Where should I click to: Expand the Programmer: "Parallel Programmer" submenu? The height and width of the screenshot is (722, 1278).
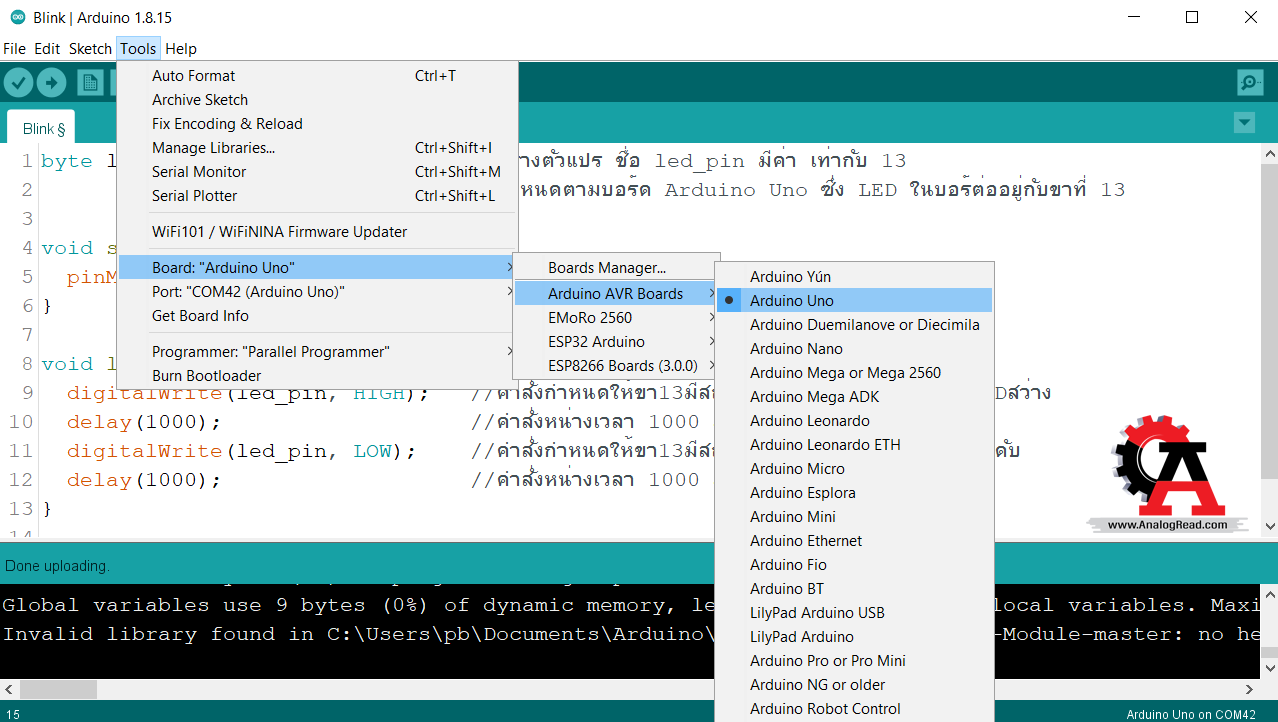pyautogui.click(x=318, y=352)
